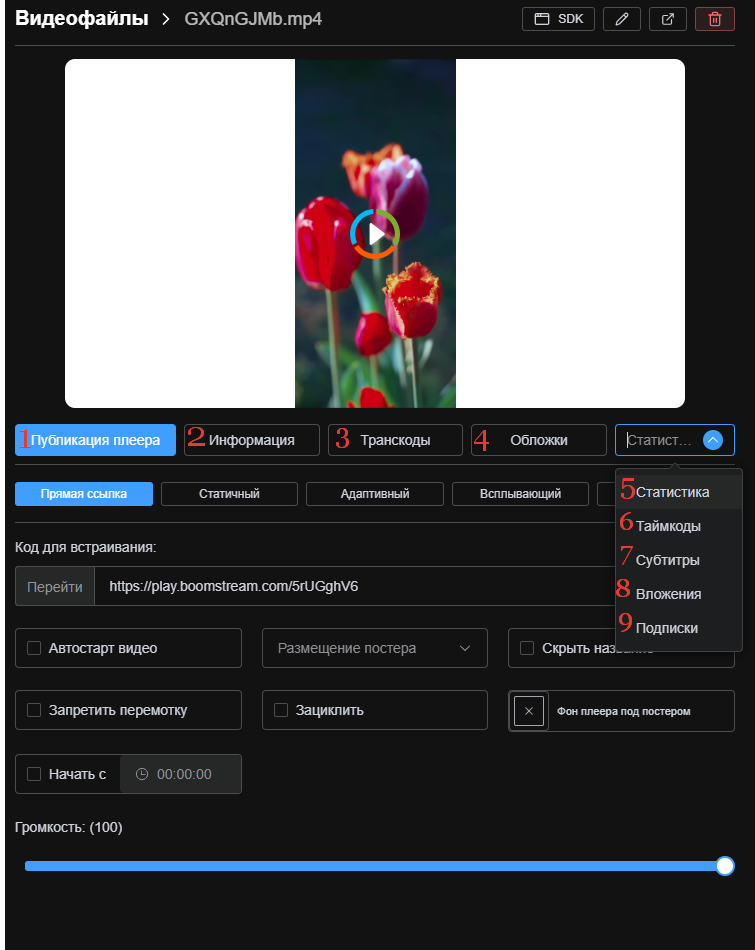Enable Начать с checkbox
Image resolution: width=755 pixels, height=950 pixels.
[34, 774]
